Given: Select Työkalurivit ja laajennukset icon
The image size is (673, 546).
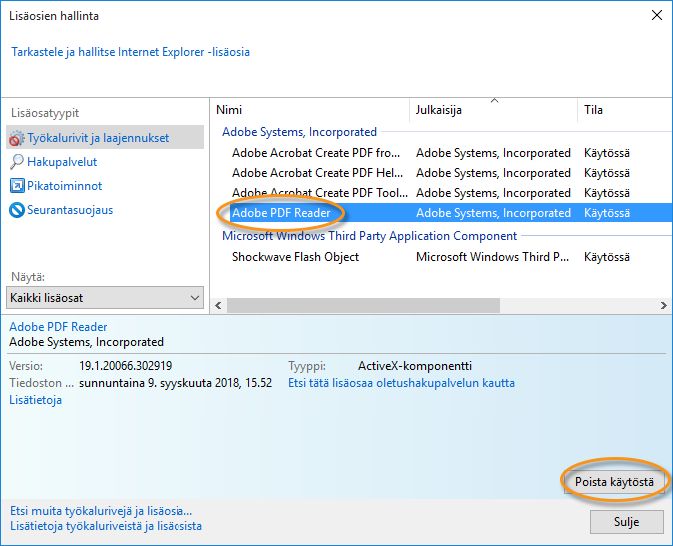Looking at the screenshot, I should point(17,138).
